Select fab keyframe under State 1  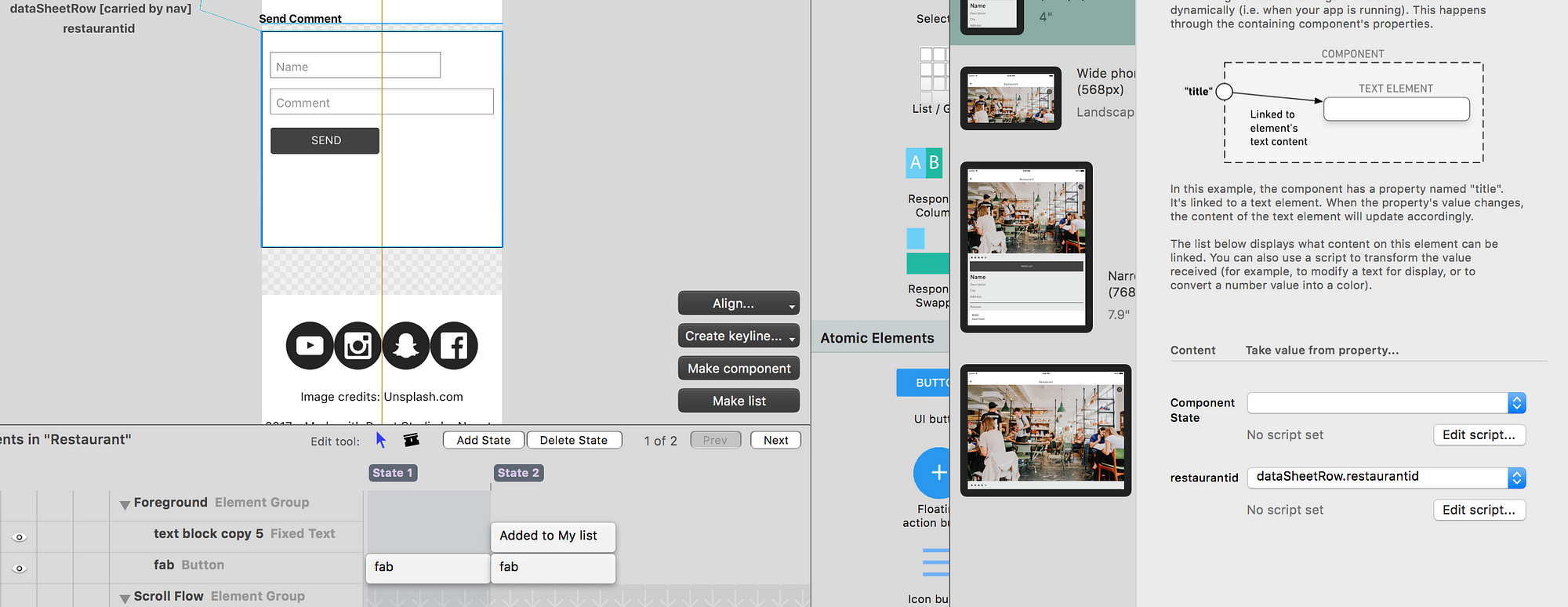tap(428, 568)
